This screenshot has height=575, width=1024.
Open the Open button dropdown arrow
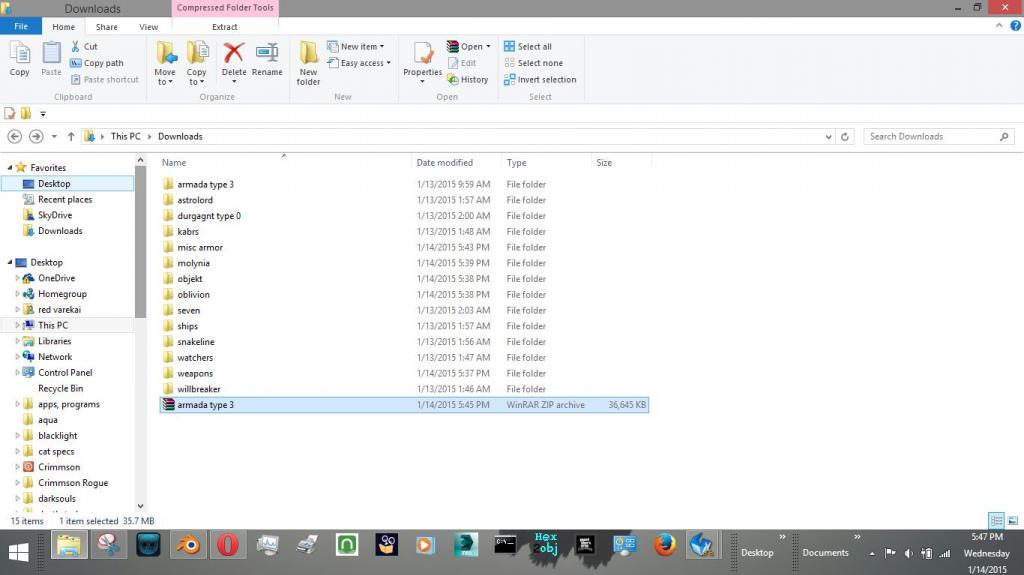[488, 46]
